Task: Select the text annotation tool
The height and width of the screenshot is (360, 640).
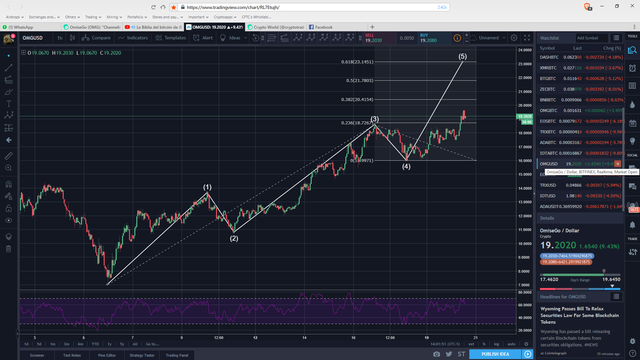Action: tap(9, 104)
